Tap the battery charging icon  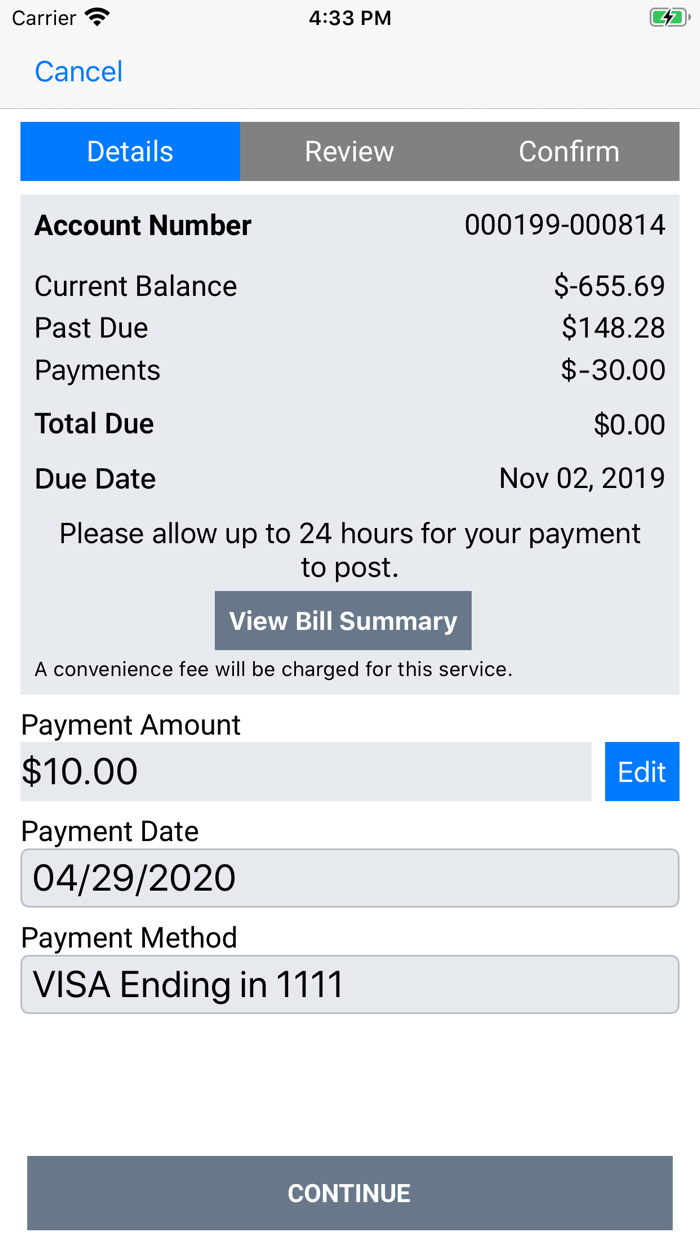tap(666, 18)
